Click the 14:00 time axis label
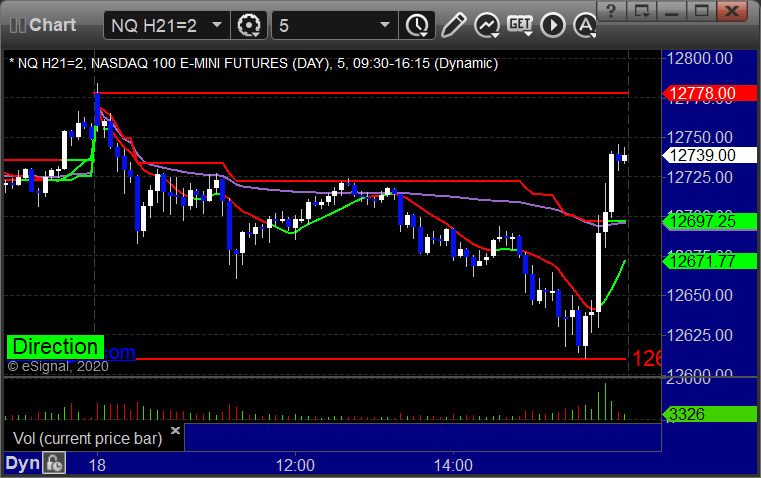This screenshot has width=761, height=478. point(453,465)
